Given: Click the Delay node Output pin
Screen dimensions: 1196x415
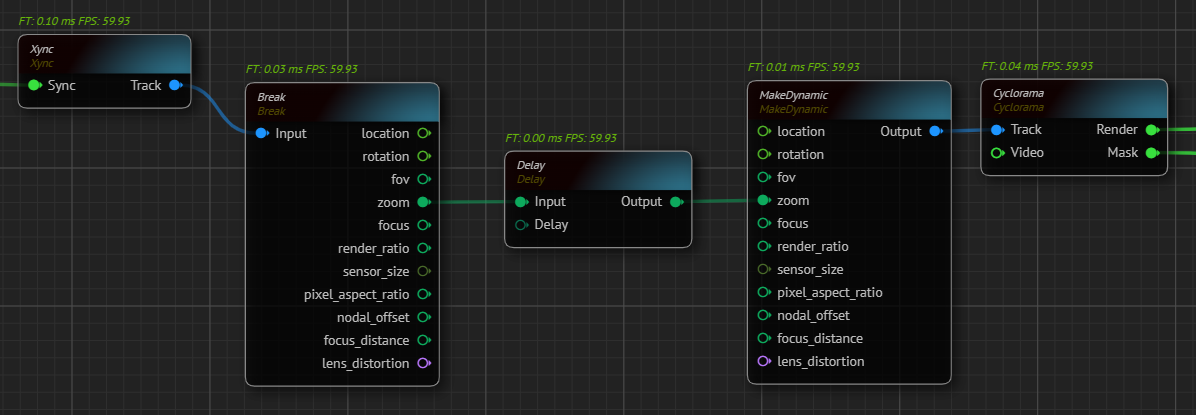Looking at the screenshot, I should click(676, 202).
